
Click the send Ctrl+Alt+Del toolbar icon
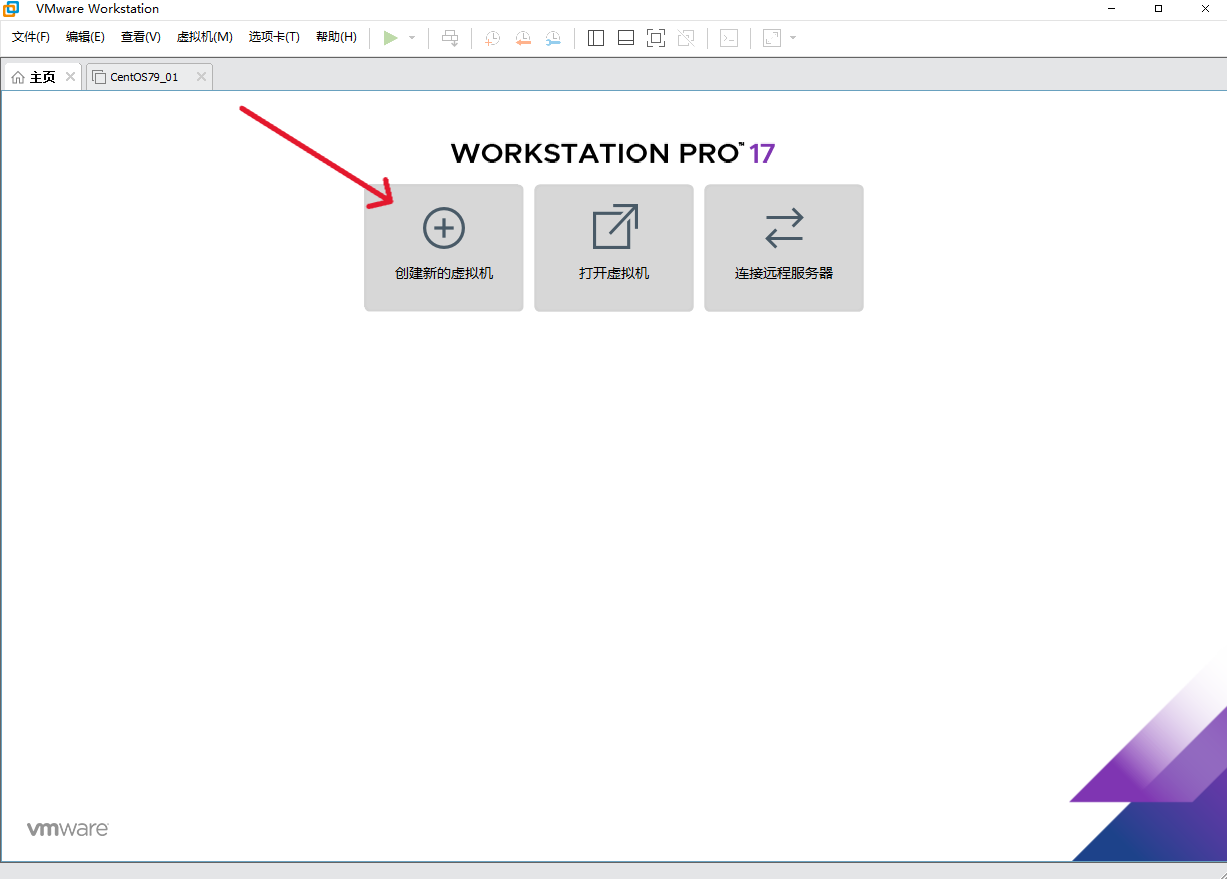[450, 38]
